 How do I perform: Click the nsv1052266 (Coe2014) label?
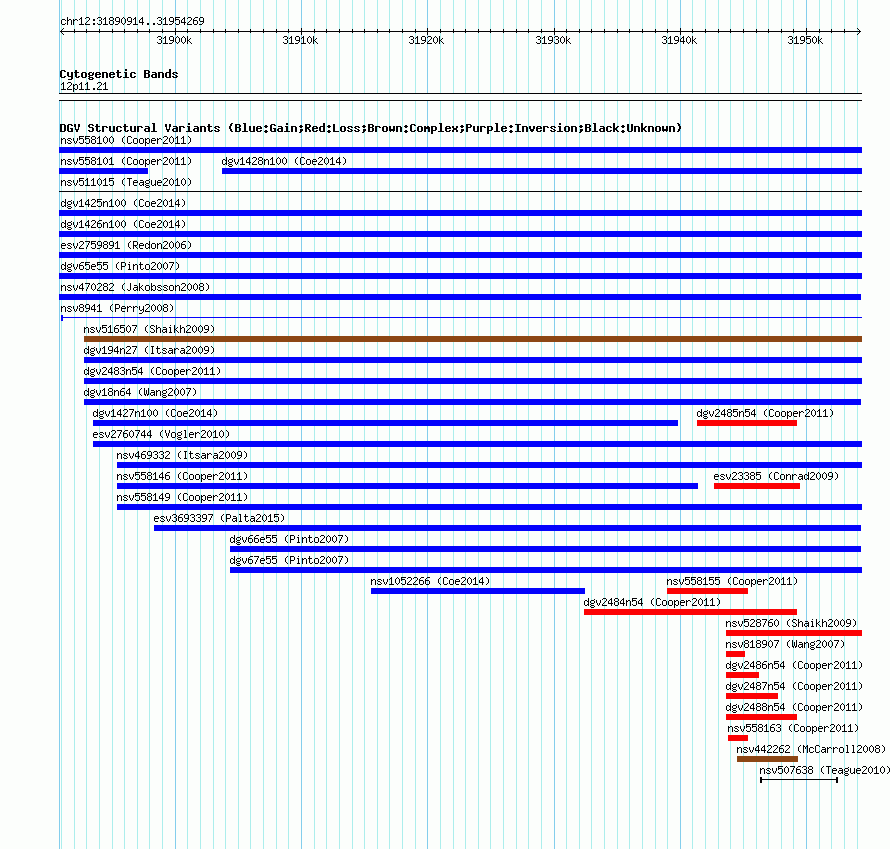coord(430,581)
